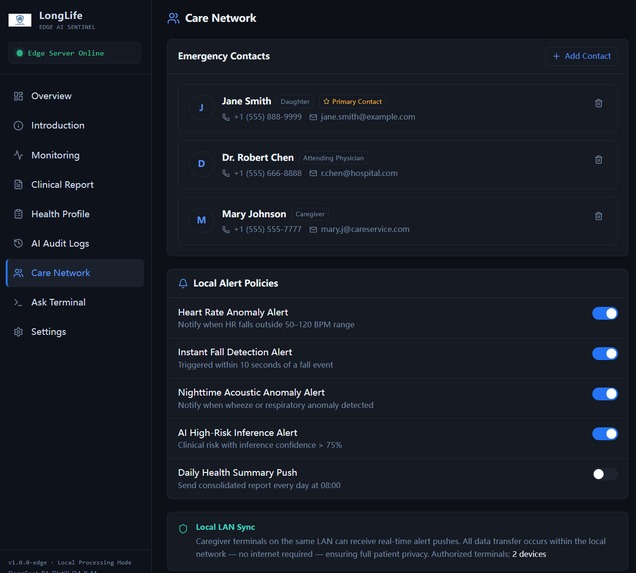636x573 pixels.
Task: Click the Monitoring pulse icon
Action: (18, 155)
